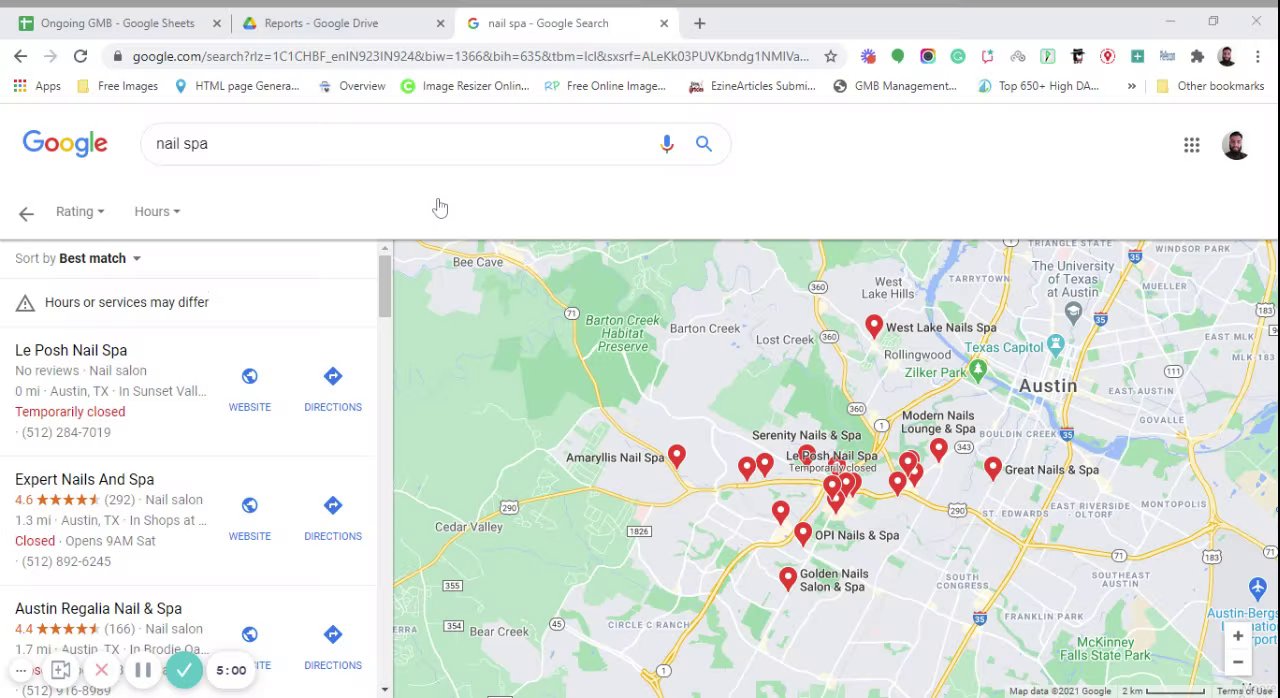Go back with results back arrow

(x=26, y=212)
